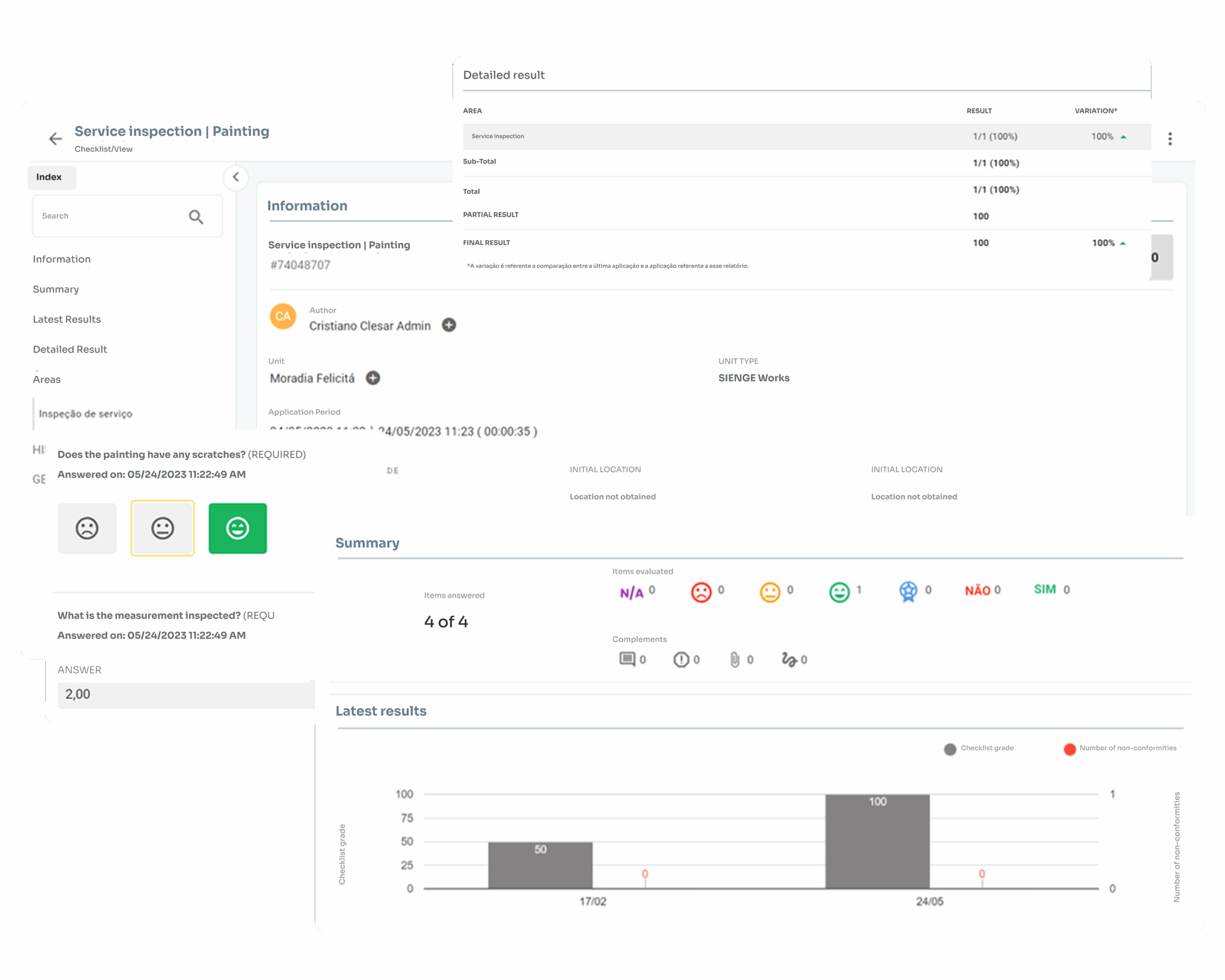The height and width of the screenshot is (980, 1225).
Task: Jump to Summary in the index
Action: 56,289
